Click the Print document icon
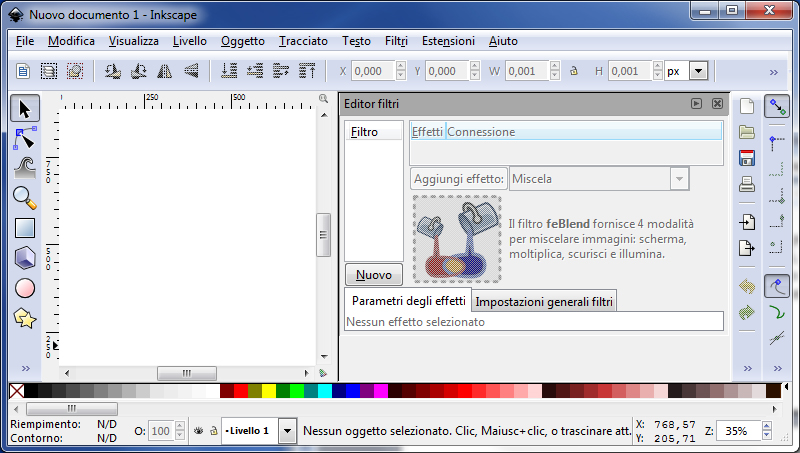The width and height of the screenshot is (800, 453). click(746, 184)
